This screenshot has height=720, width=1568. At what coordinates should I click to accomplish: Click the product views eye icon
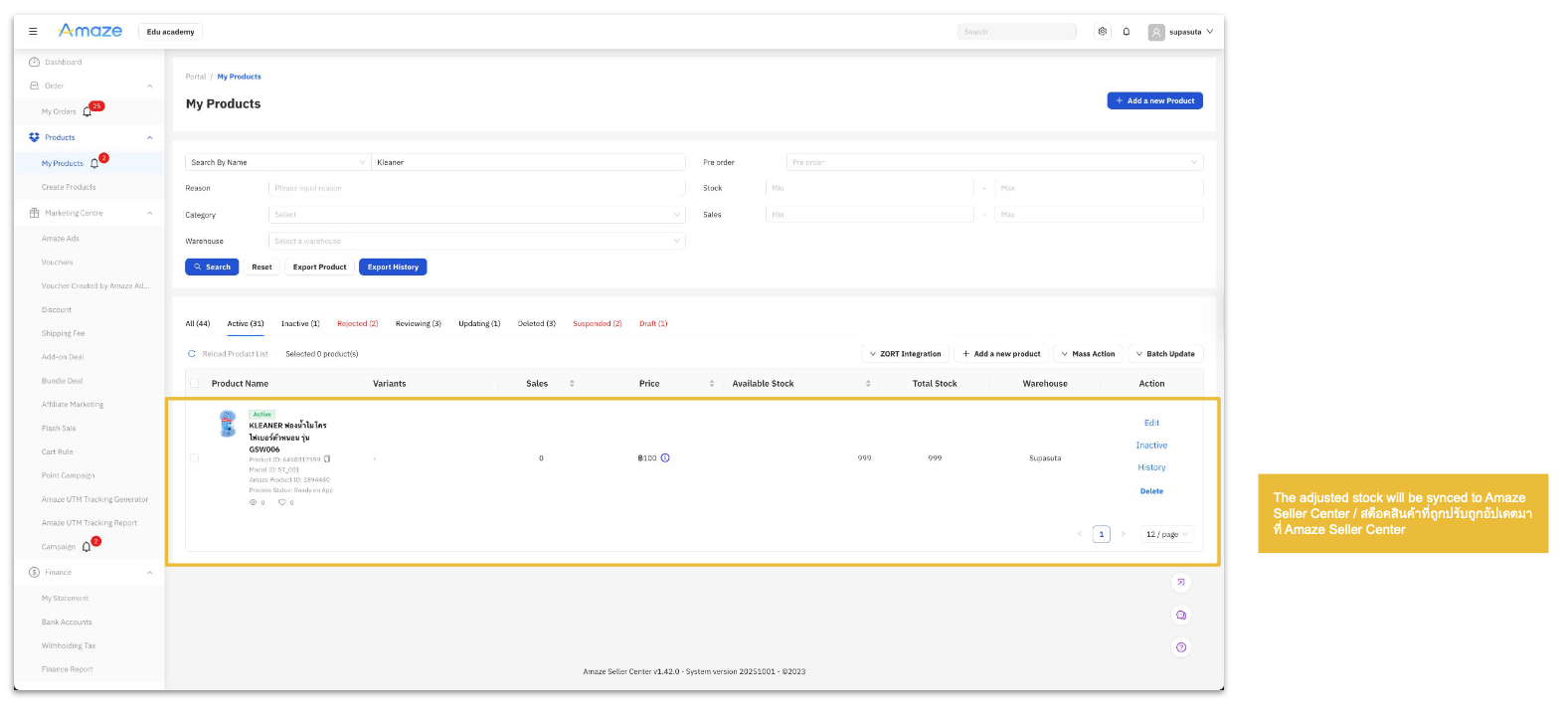click(253, 503)
